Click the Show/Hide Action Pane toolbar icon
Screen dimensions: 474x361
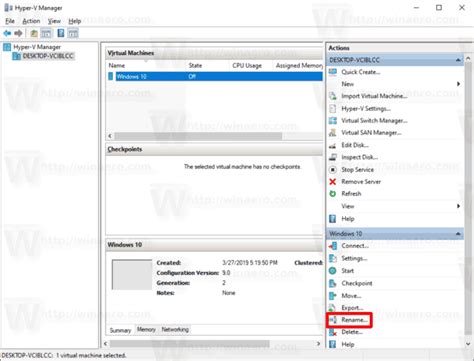coord(73,33)
